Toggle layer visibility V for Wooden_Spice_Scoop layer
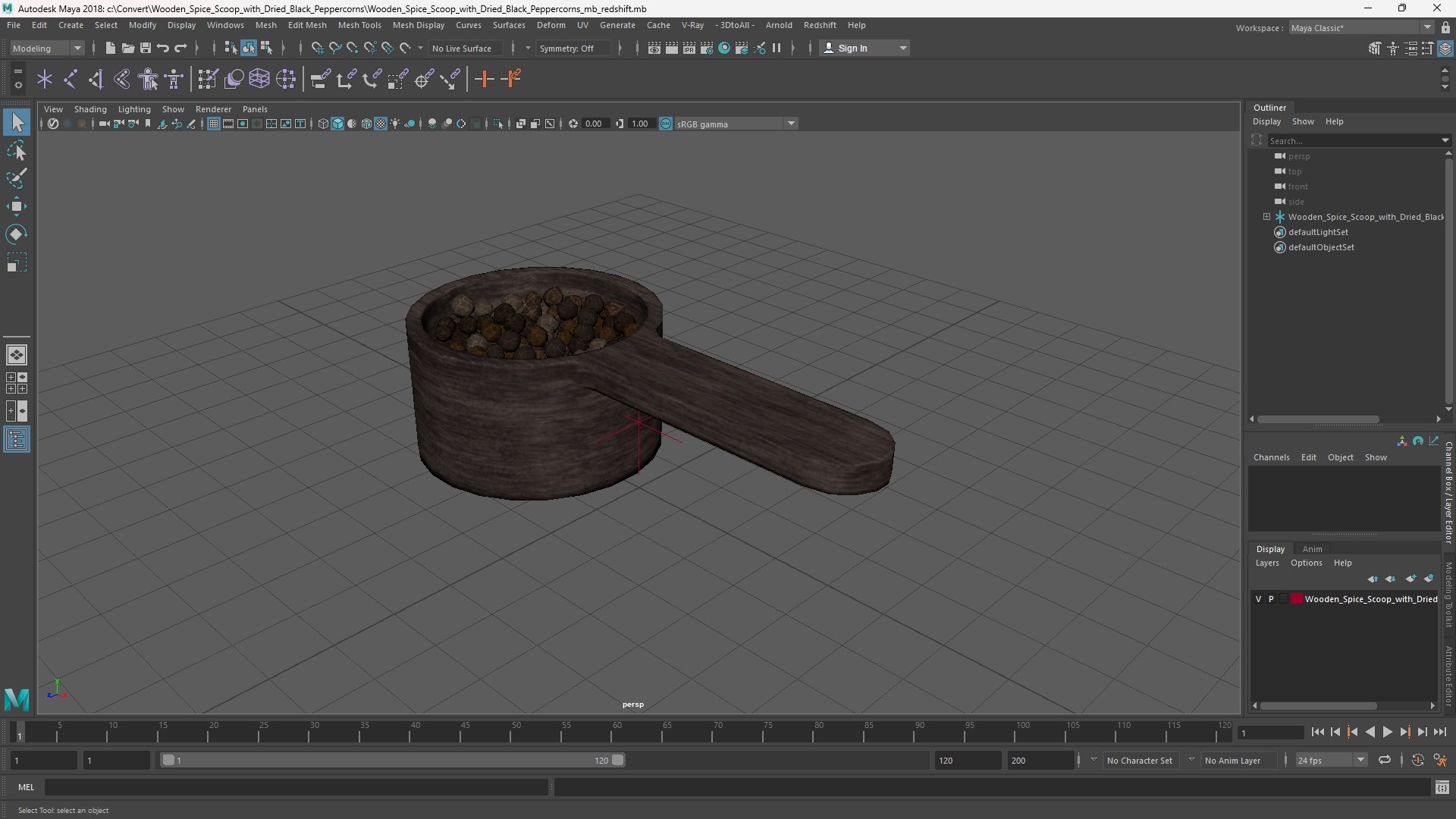1456x819 pixels. pos(1258,599)
